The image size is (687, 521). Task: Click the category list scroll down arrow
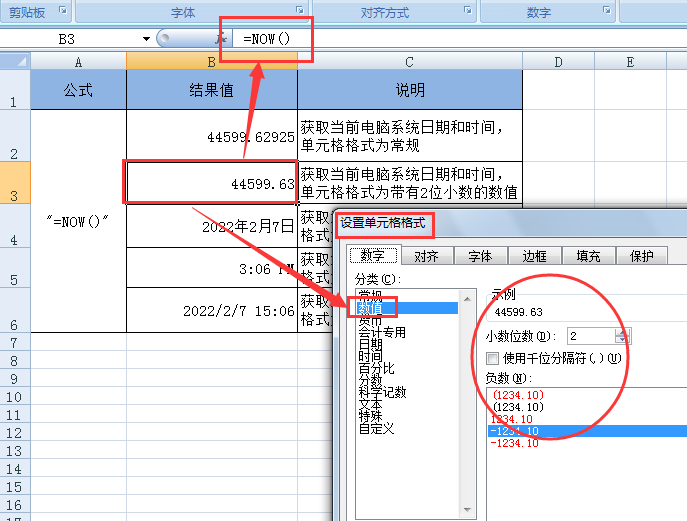point(467,510)
